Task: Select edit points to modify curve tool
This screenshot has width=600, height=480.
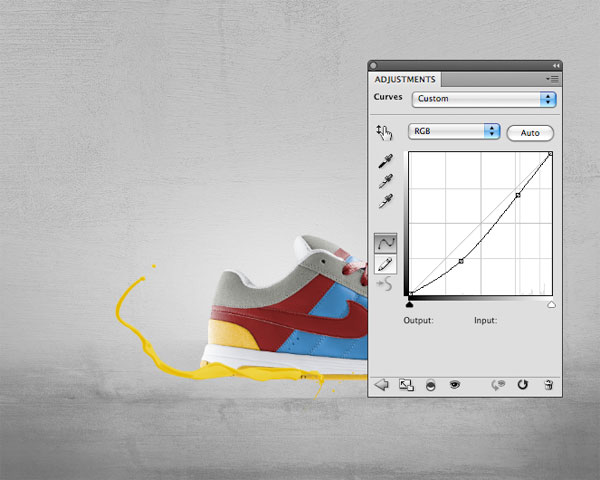Action: [x=385, y=243]
